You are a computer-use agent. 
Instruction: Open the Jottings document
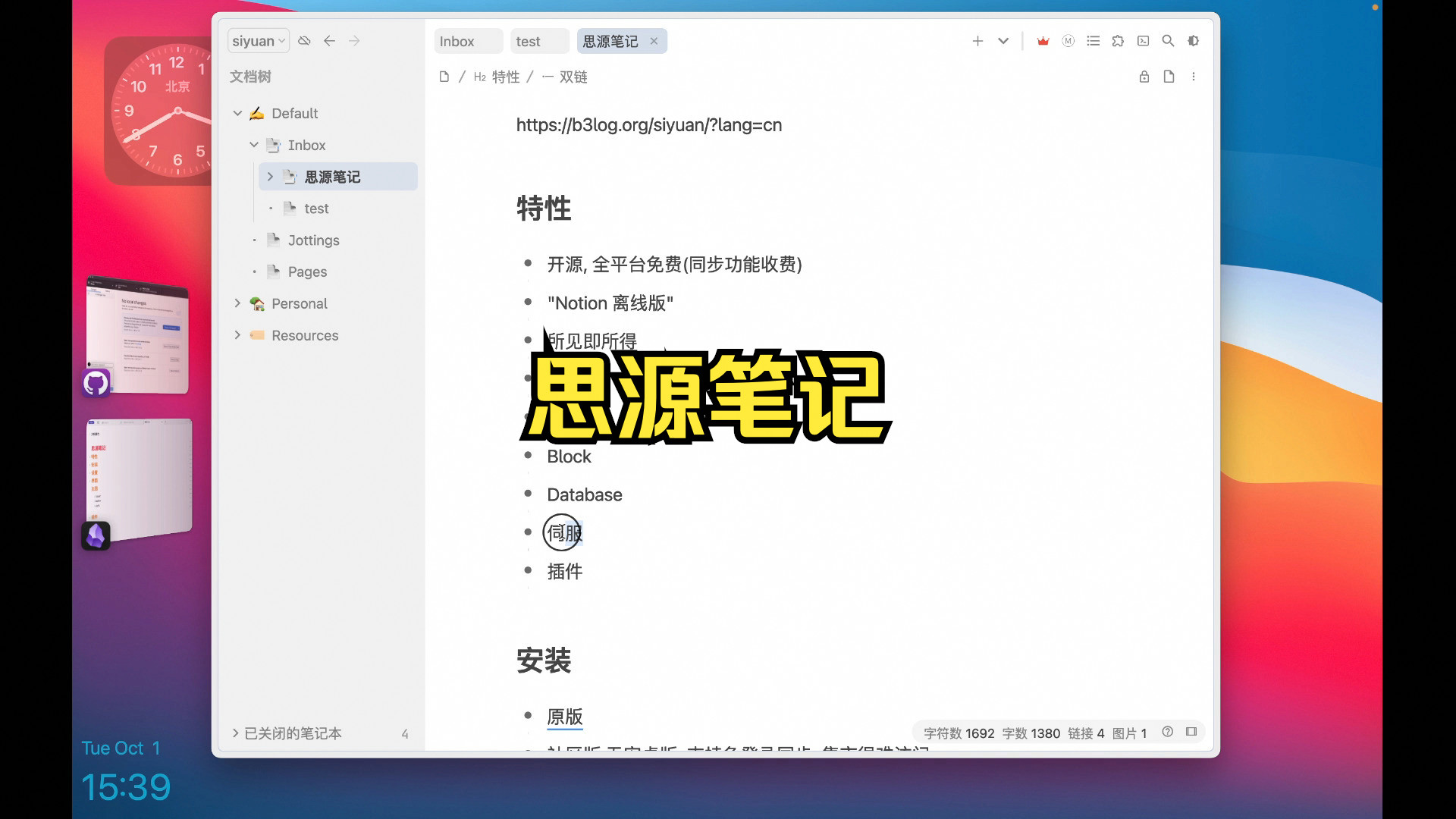point(313,240)
